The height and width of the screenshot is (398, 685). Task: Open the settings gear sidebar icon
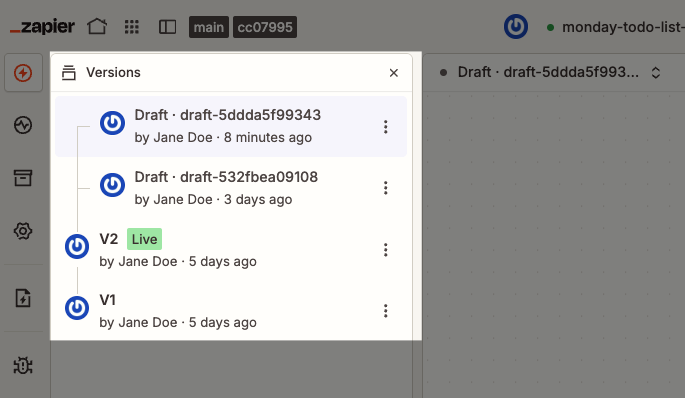click(23, 231)
